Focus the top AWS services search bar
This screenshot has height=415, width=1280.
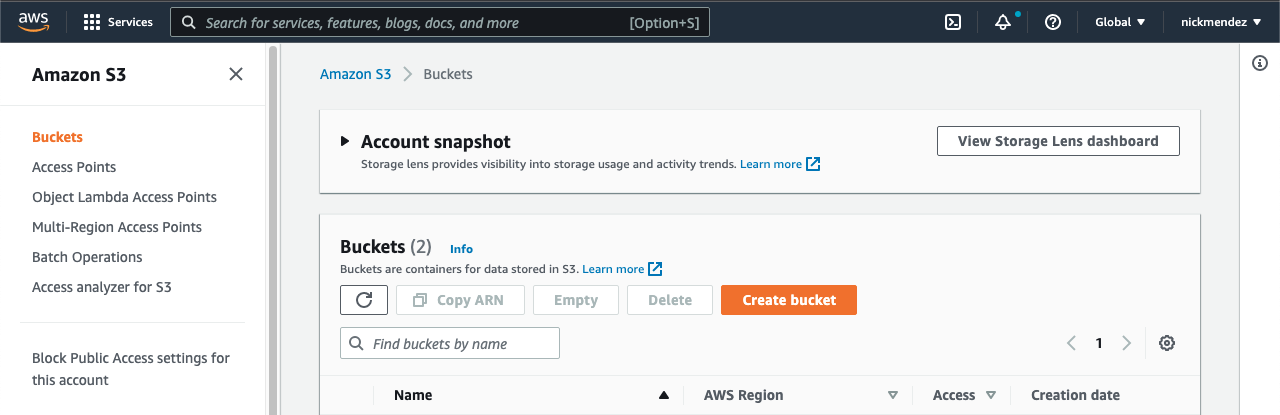click(x=440, y=22)
